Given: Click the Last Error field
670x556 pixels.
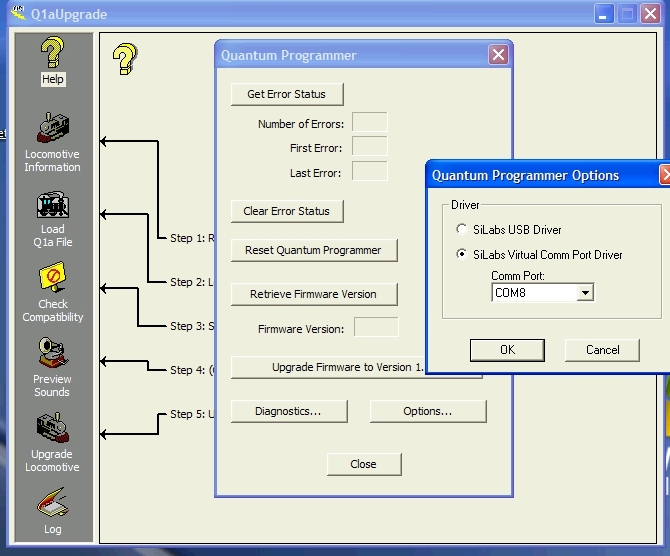Looking at the screenshot, I should pyautogui.click(x=370, y=171).
